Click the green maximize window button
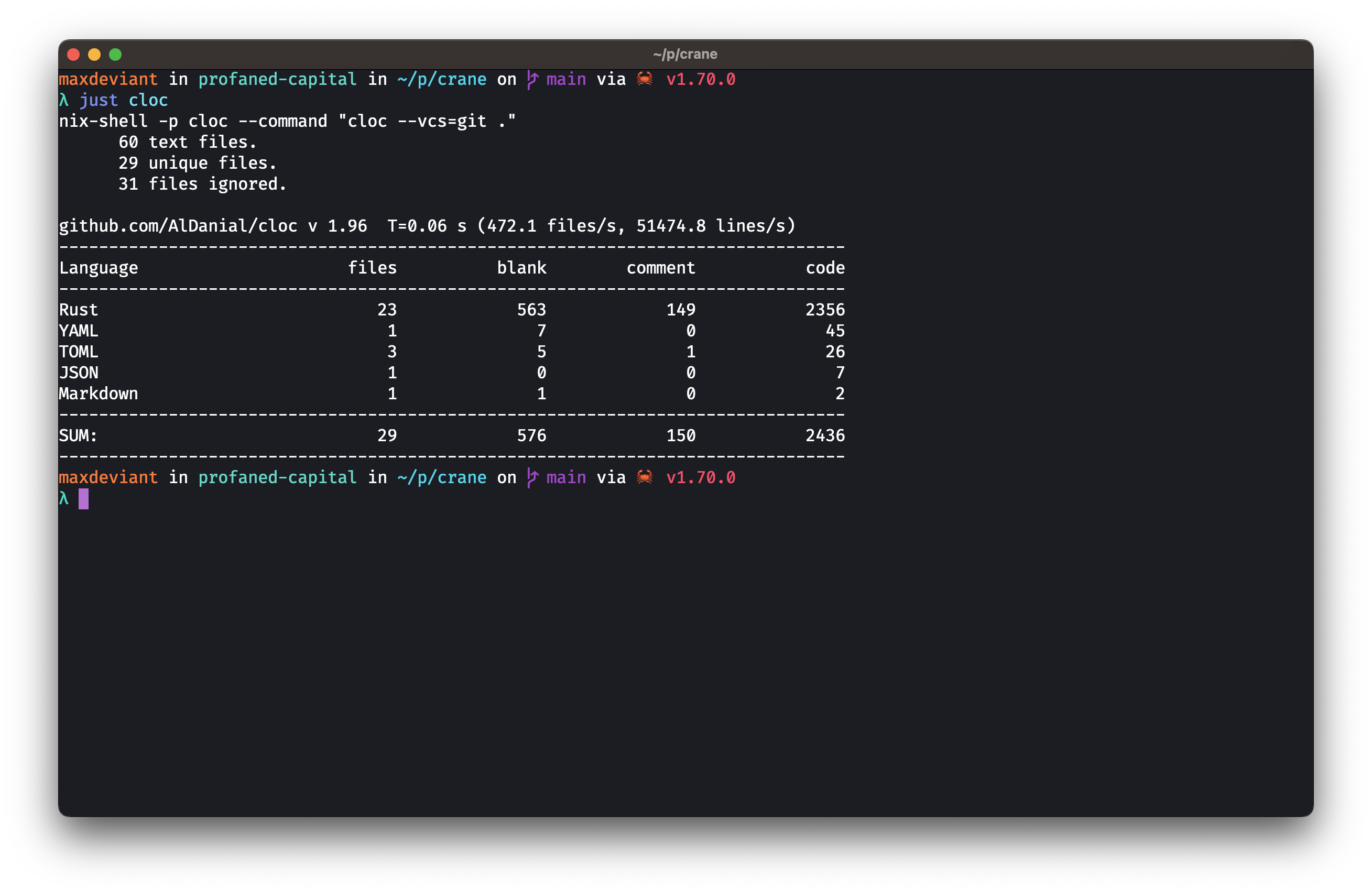 click(x=115, y=54)
